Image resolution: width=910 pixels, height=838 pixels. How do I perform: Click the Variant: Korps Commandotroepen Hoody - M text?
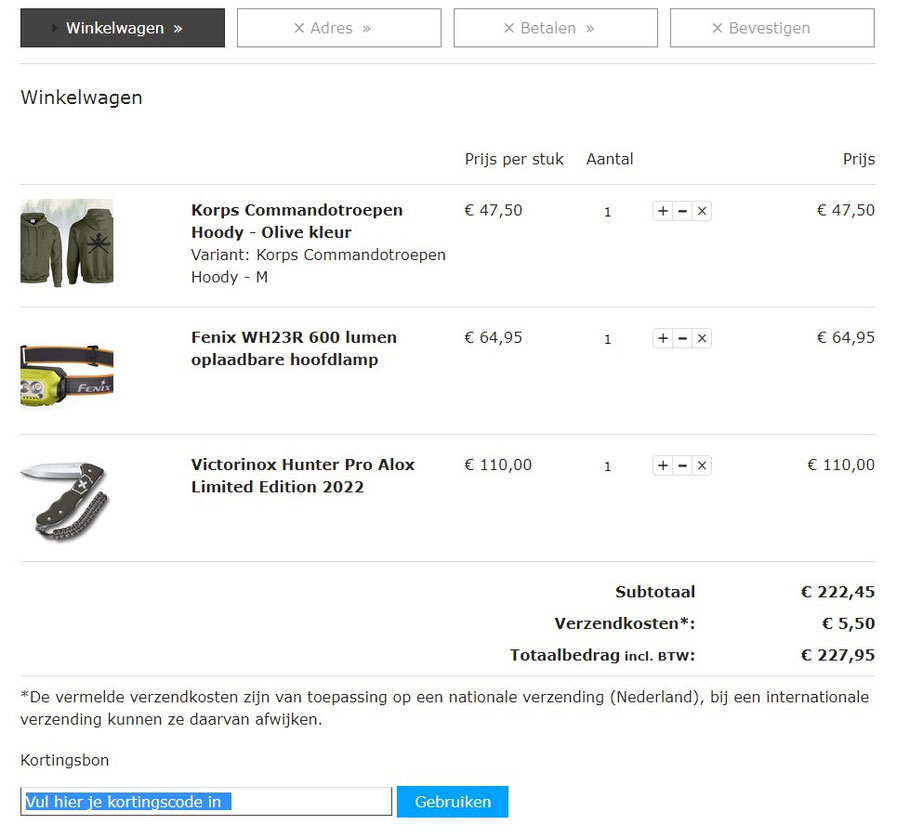(318, 266)
